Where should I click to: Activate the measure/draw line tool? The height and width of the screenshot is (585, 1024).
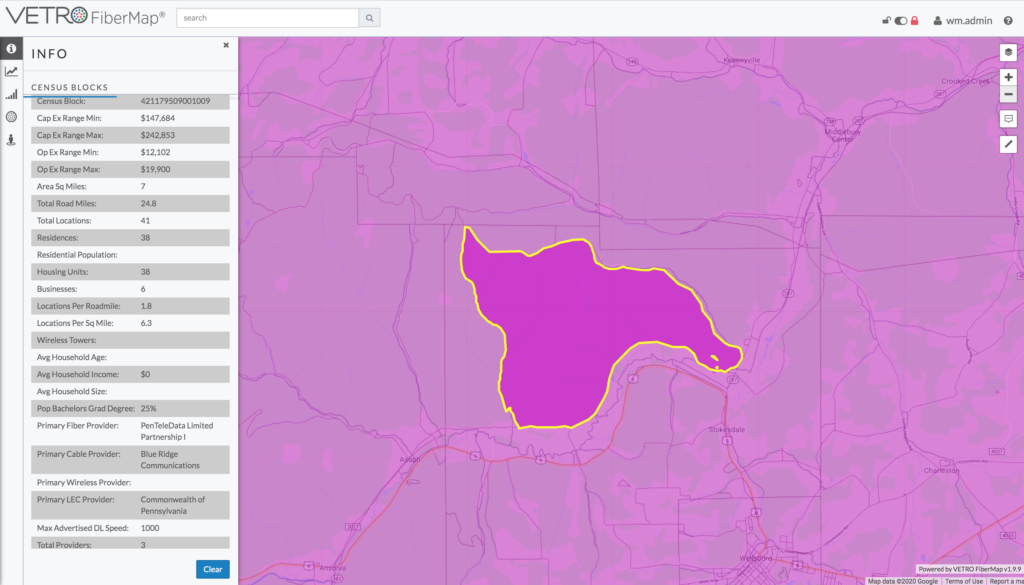tap(1008, 144)
